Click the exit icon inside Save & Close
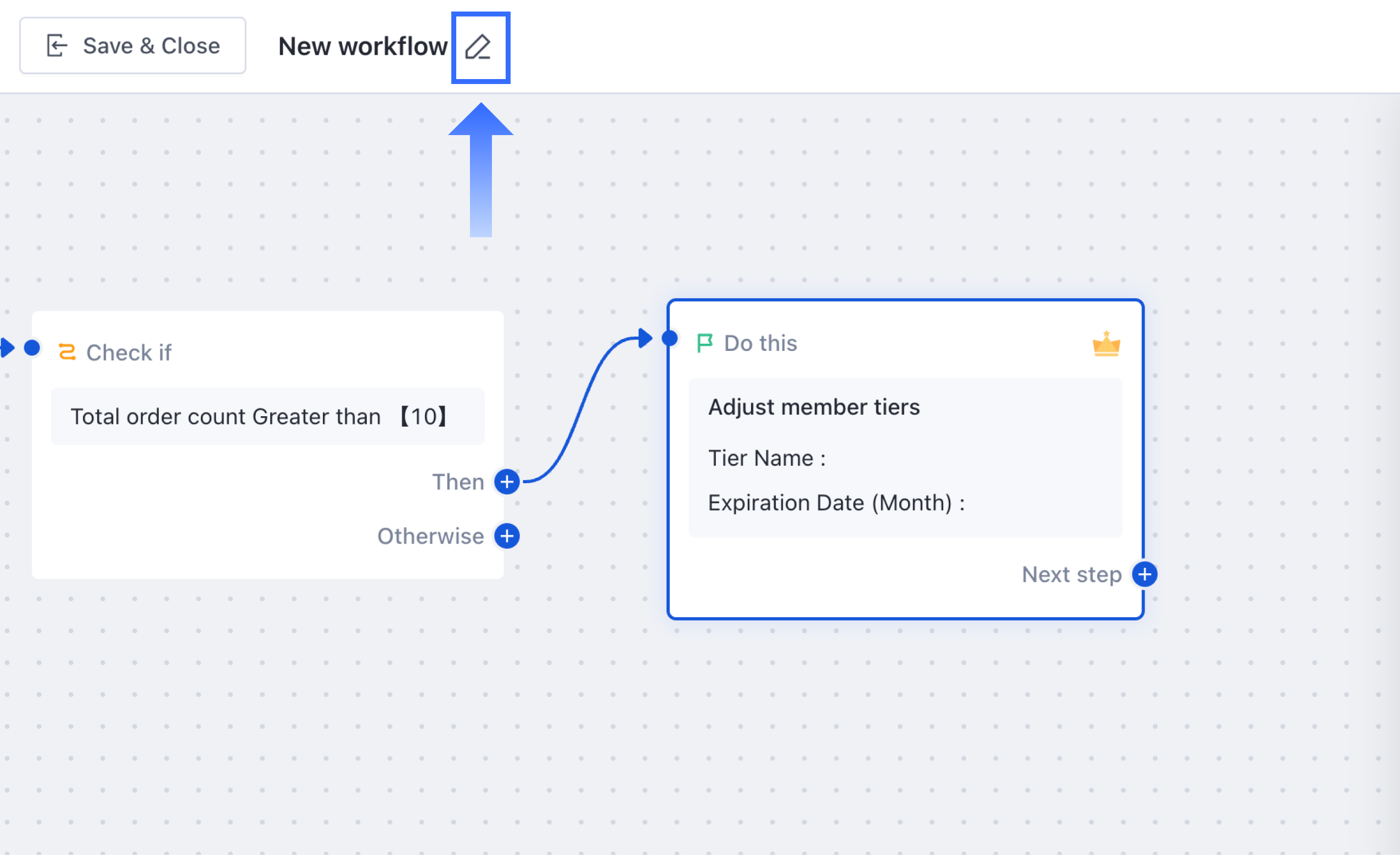The width and height of the screenshot is (1400, 855). coord(57,46)
